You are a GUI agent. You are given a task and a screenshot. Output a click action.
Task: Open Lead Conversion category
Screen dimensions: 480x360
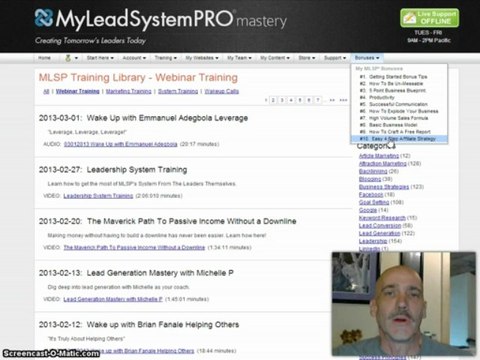[x=380, y=226]
